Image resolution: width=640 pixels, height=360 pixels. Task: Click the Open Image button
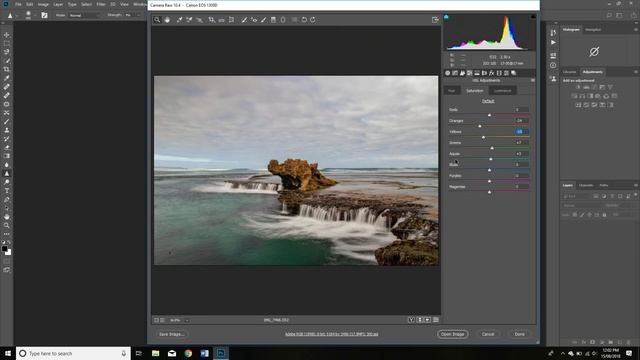click(x=453, y=334)
